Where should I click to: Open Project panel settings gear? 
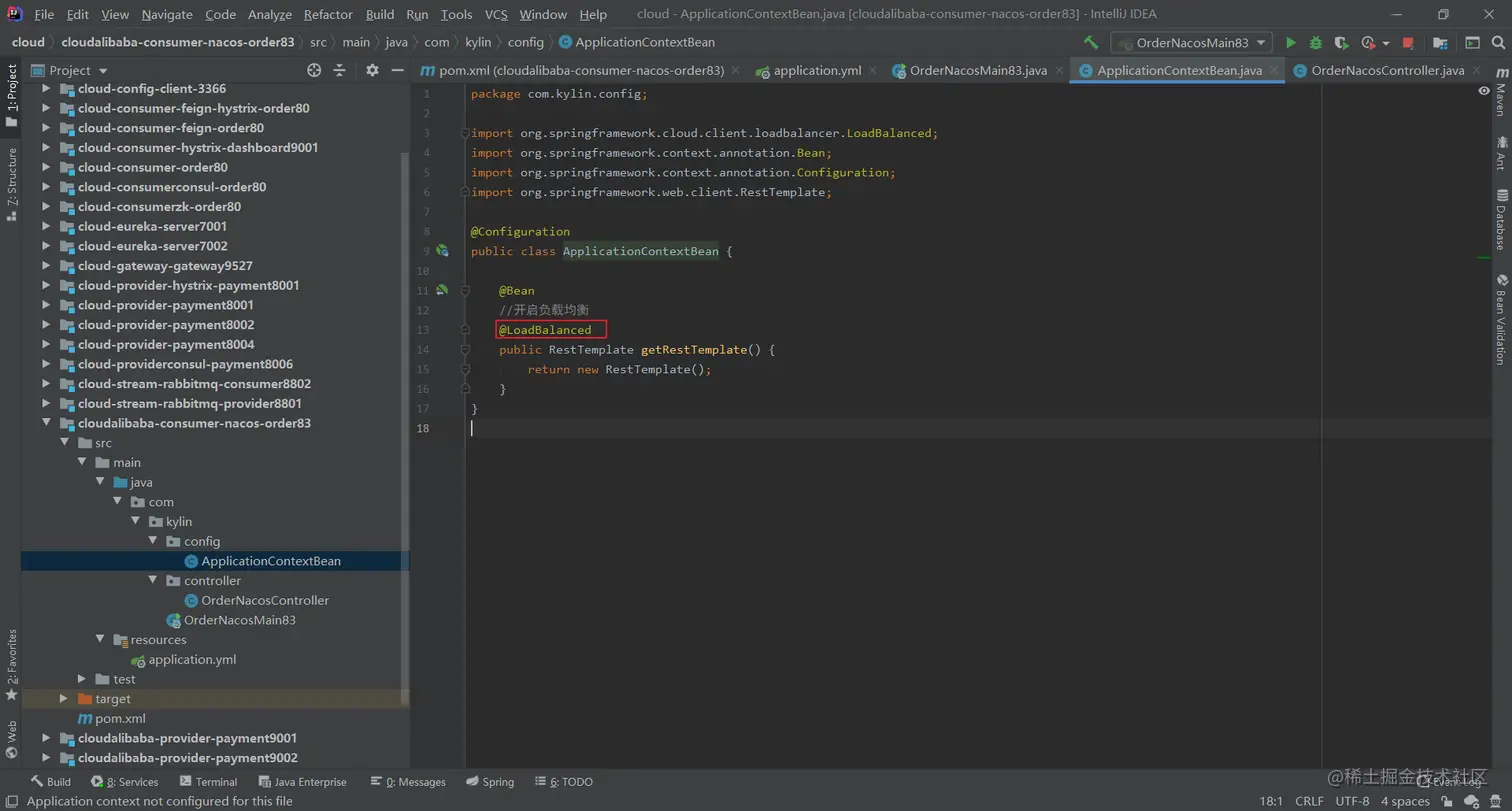click(372, 70)
